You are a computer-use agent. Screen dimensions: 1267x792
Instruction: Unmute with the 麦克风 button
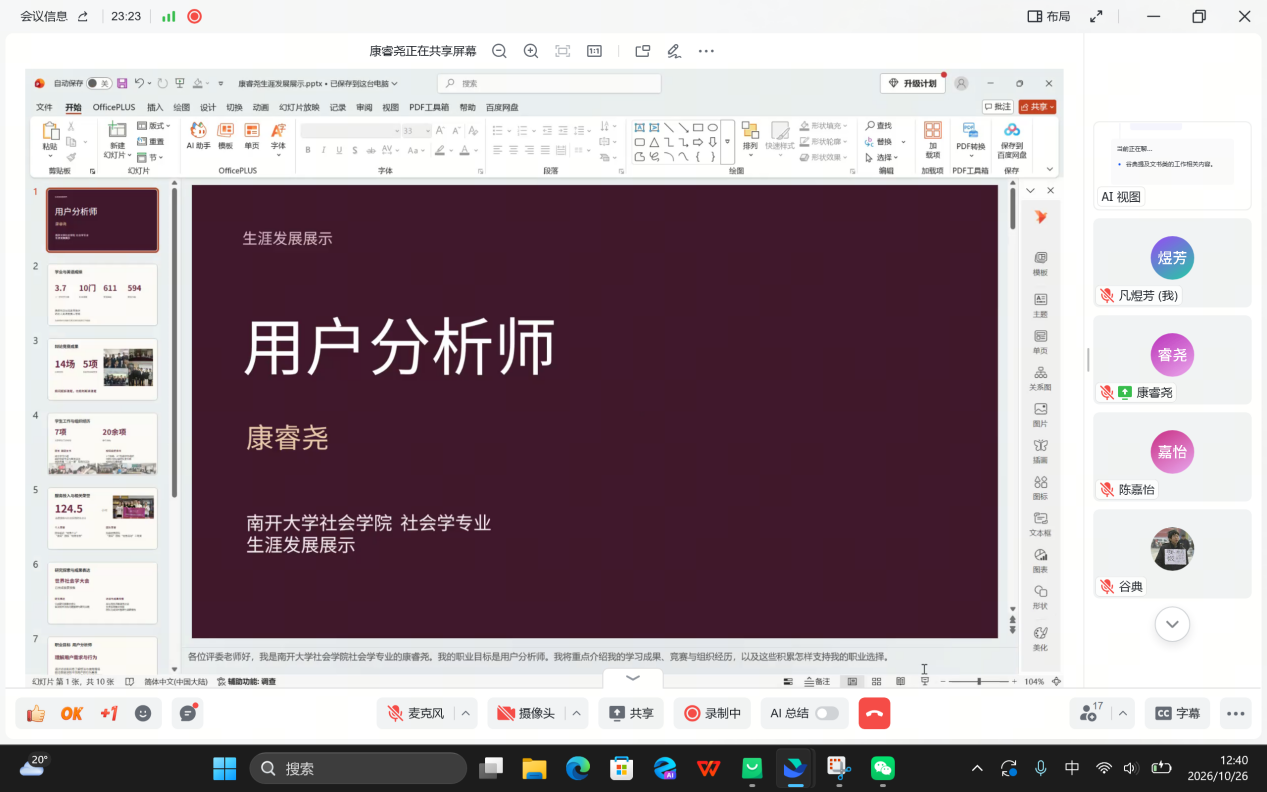[416, 713]
